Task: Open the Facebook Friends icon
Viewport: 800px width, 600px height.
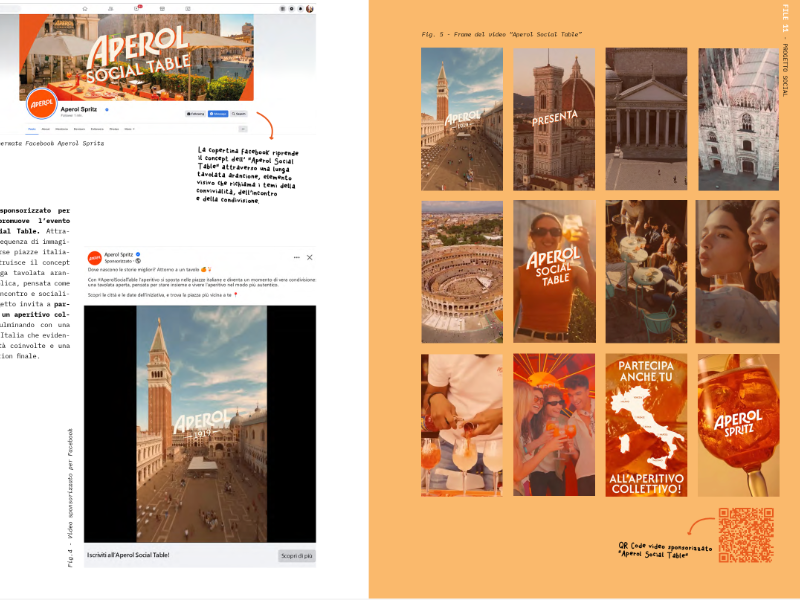Action: tap(110, 9)
